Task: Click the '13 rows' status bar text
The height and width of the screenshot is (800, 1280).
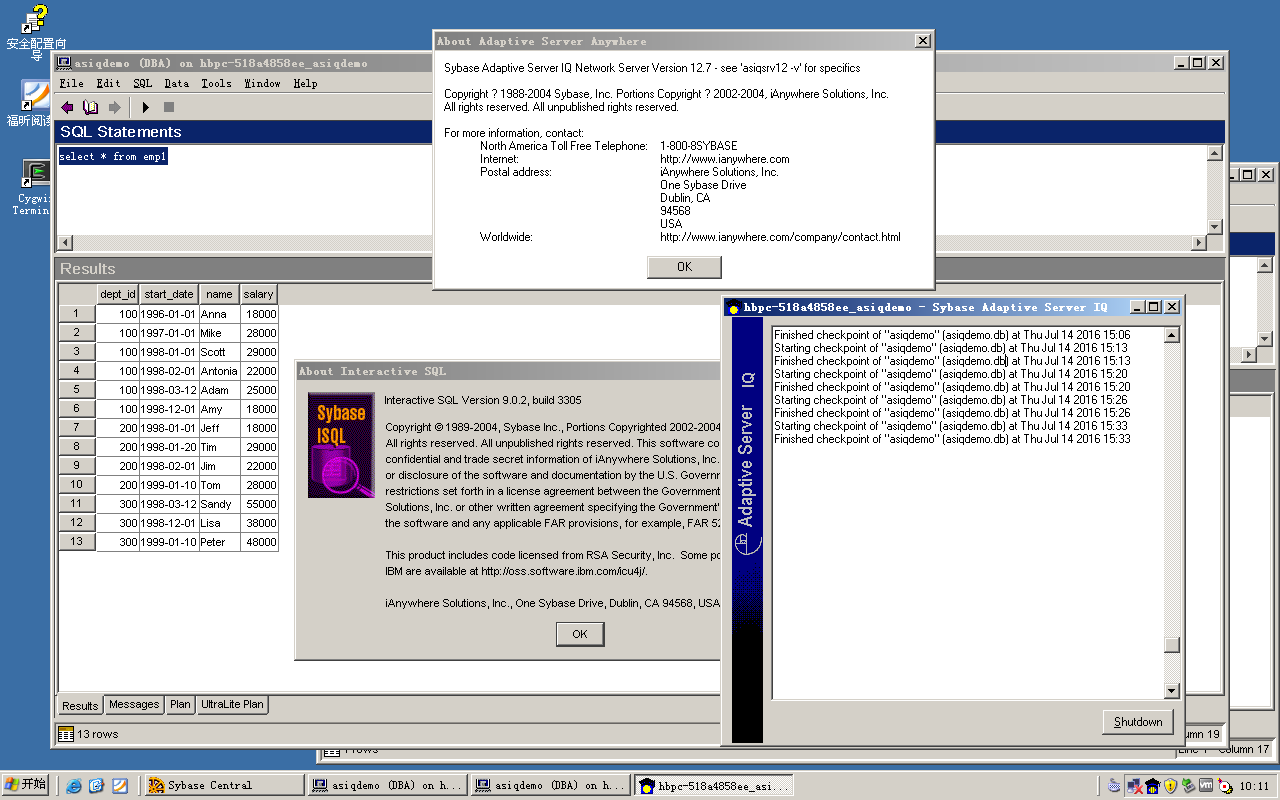Action: click(x=97, y=734)
